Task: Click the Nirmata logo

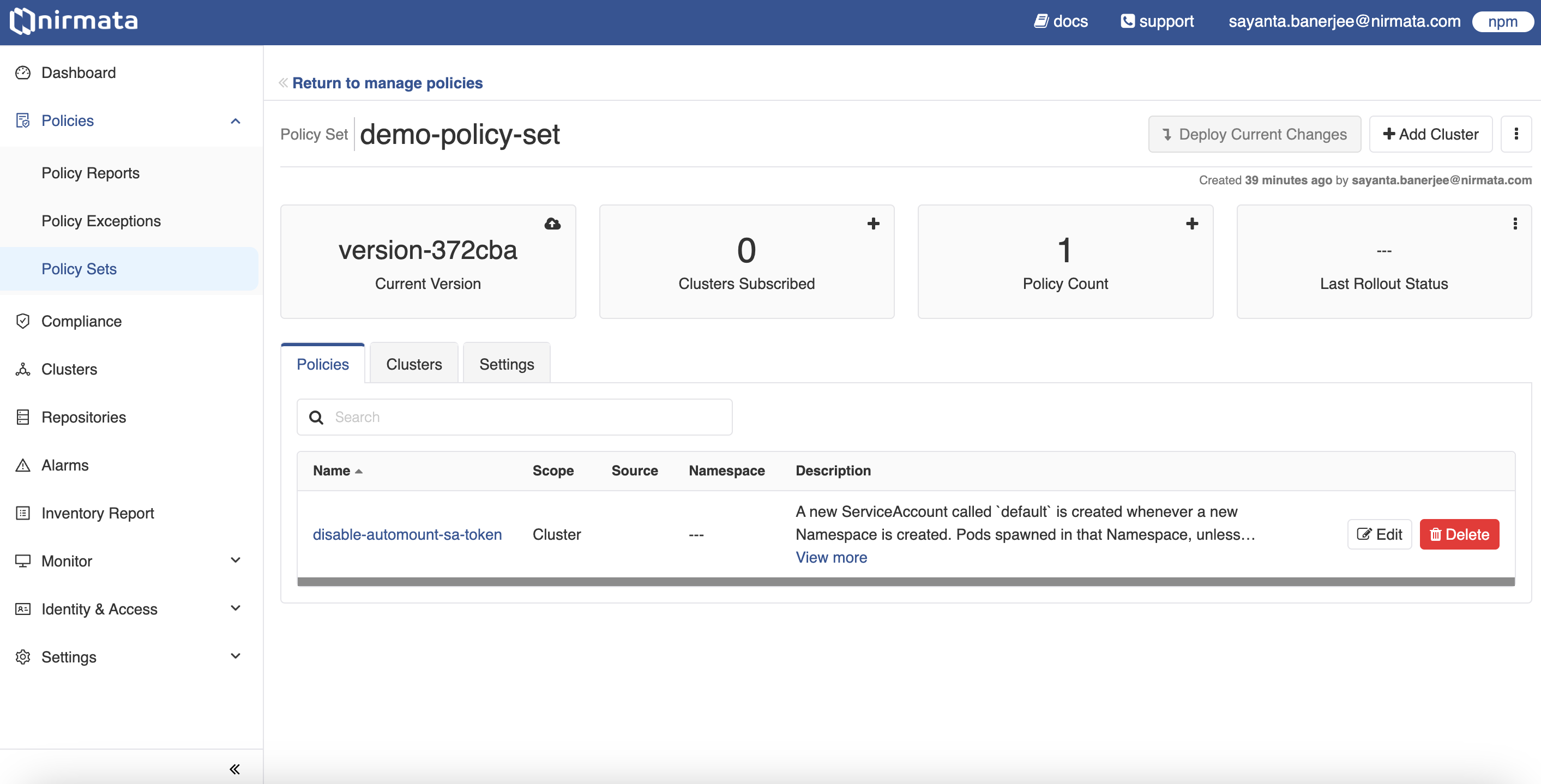Action: (x=74, y=21)
